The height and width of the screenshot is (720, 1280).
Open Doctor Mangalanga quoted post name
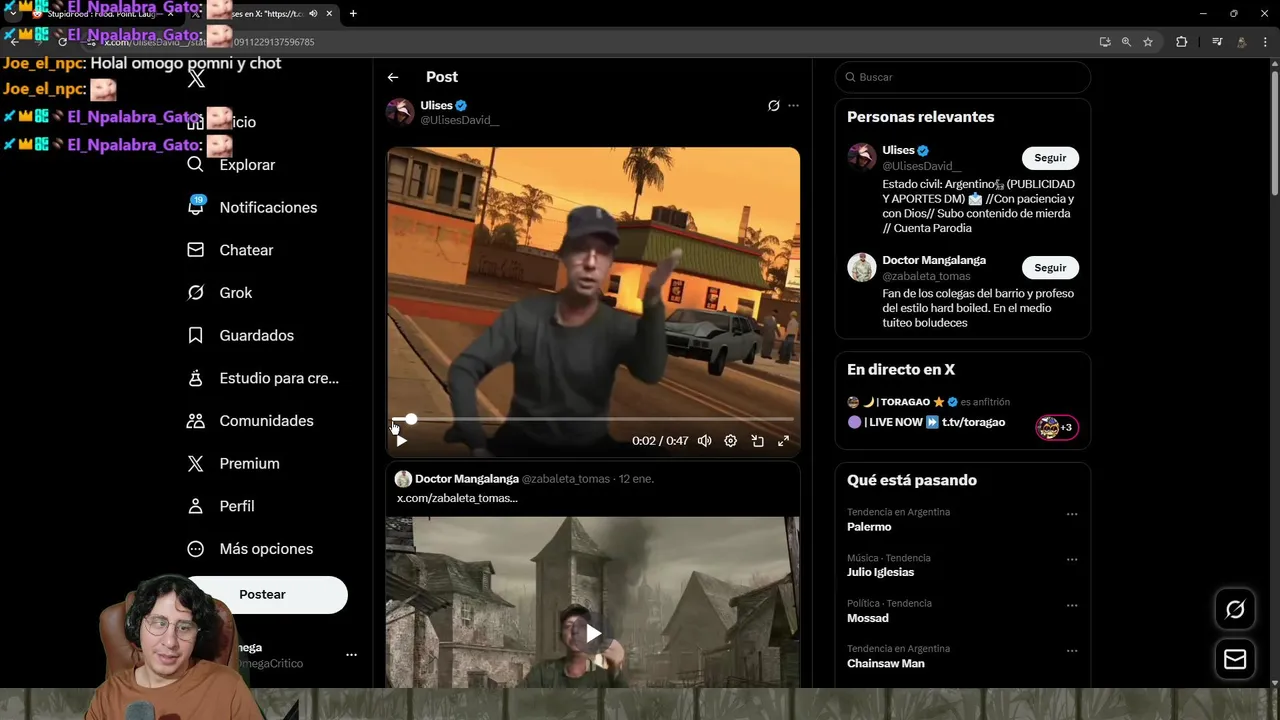click(x=466, y=479)
